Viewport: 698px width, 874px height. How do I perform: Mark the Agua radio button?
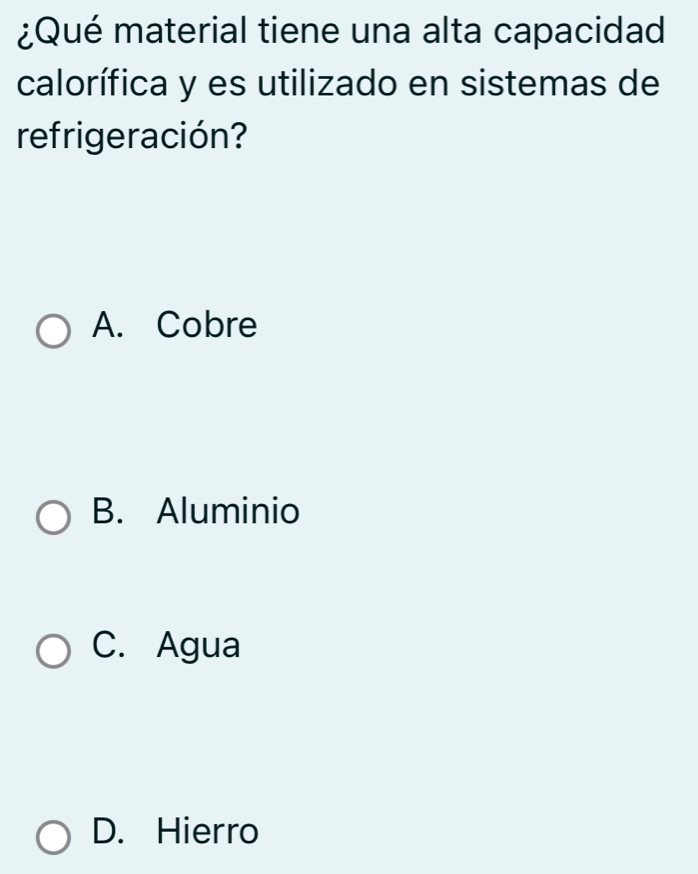[53, 652]
